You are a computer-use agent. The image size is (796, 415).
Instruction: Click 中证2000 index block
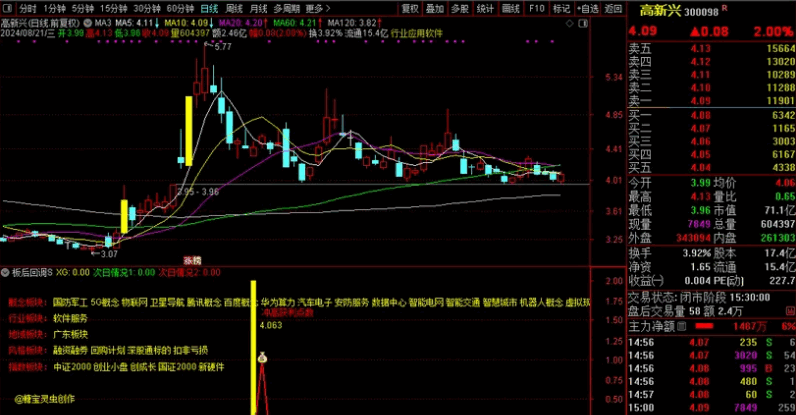pos(72,367)
